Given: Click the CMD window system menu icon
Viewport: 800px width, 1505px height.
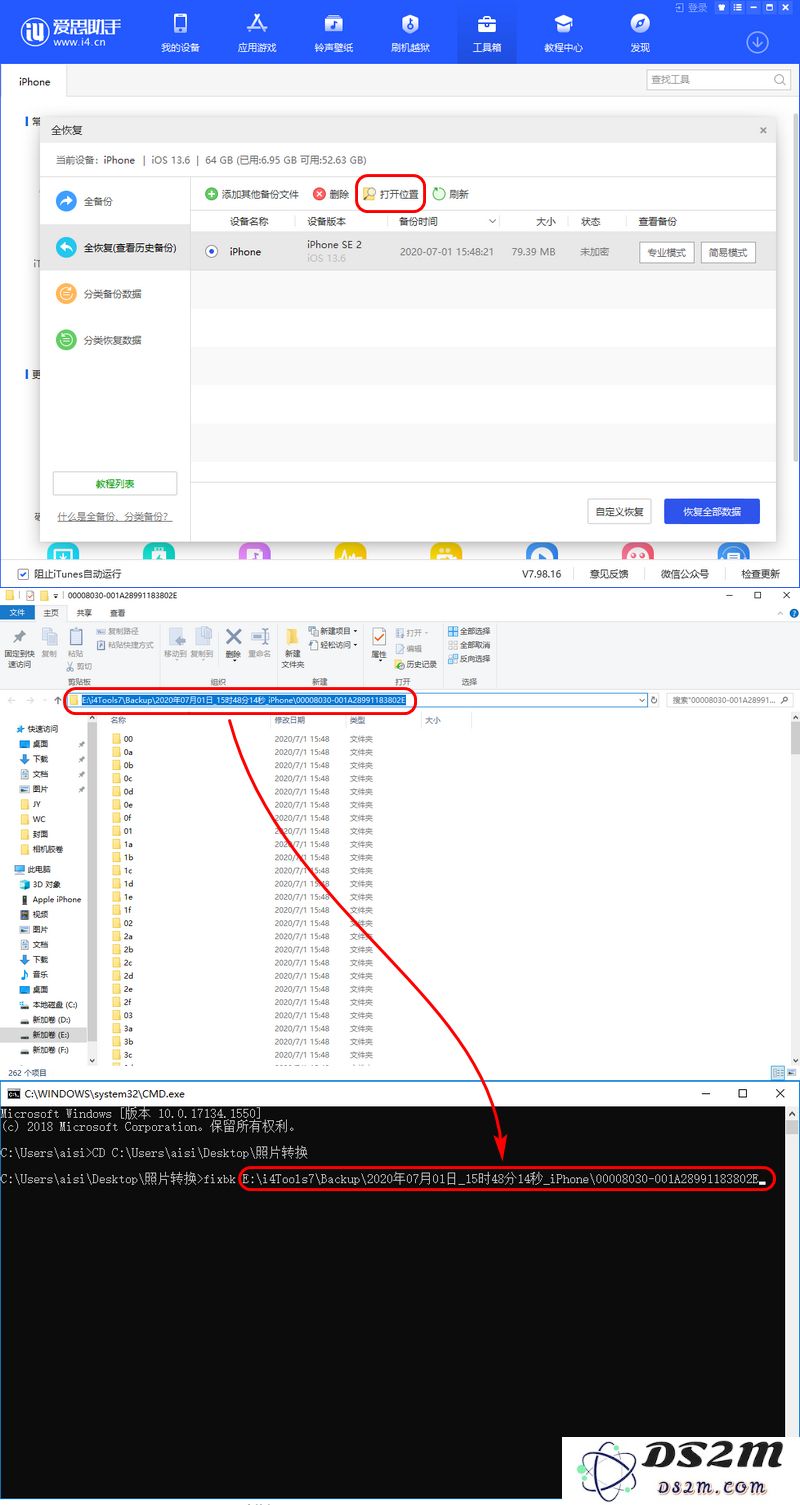Looking at the screenshot, I should tap(14, 1094).
